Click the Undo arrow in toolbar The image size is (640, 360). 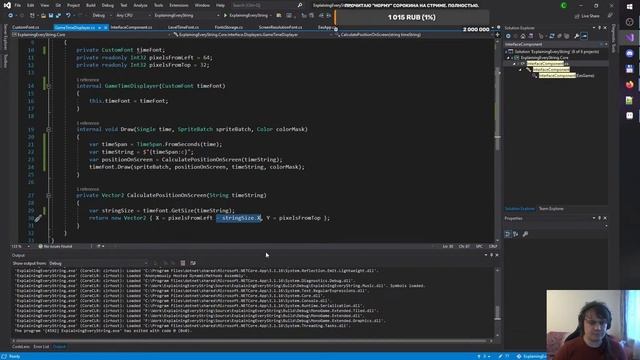pos(68,16)
